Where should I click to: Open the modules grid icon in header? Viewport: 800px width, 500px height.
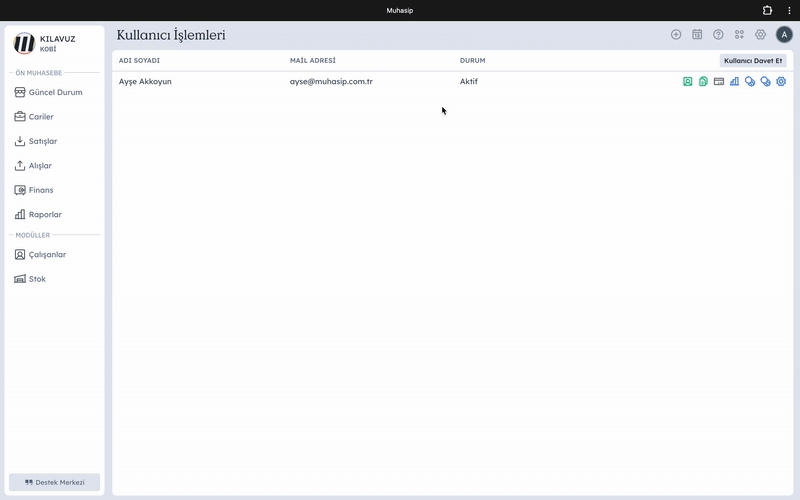click(x=739, y=35)
